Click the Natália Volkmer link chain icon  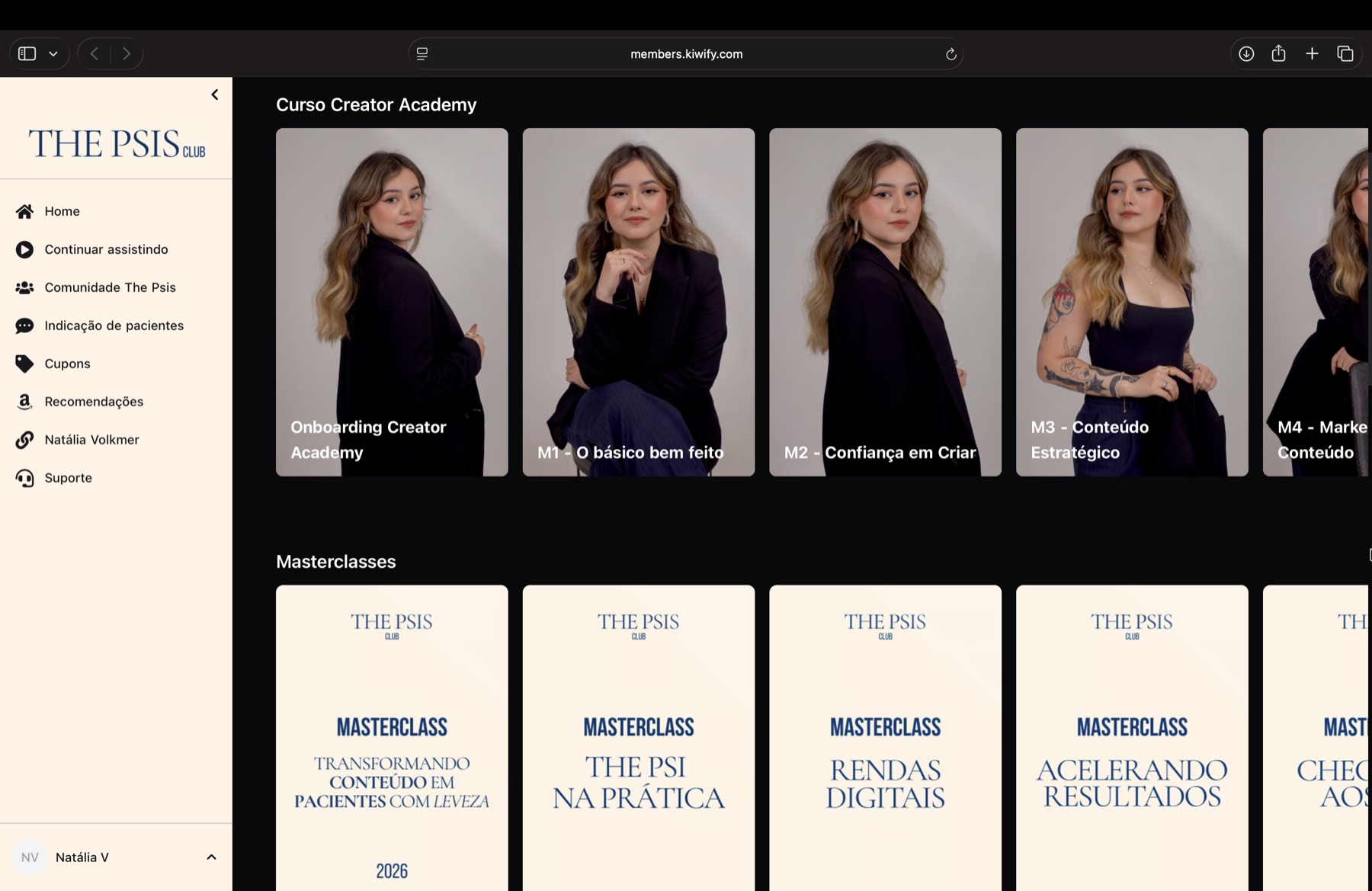click(24, 440)
